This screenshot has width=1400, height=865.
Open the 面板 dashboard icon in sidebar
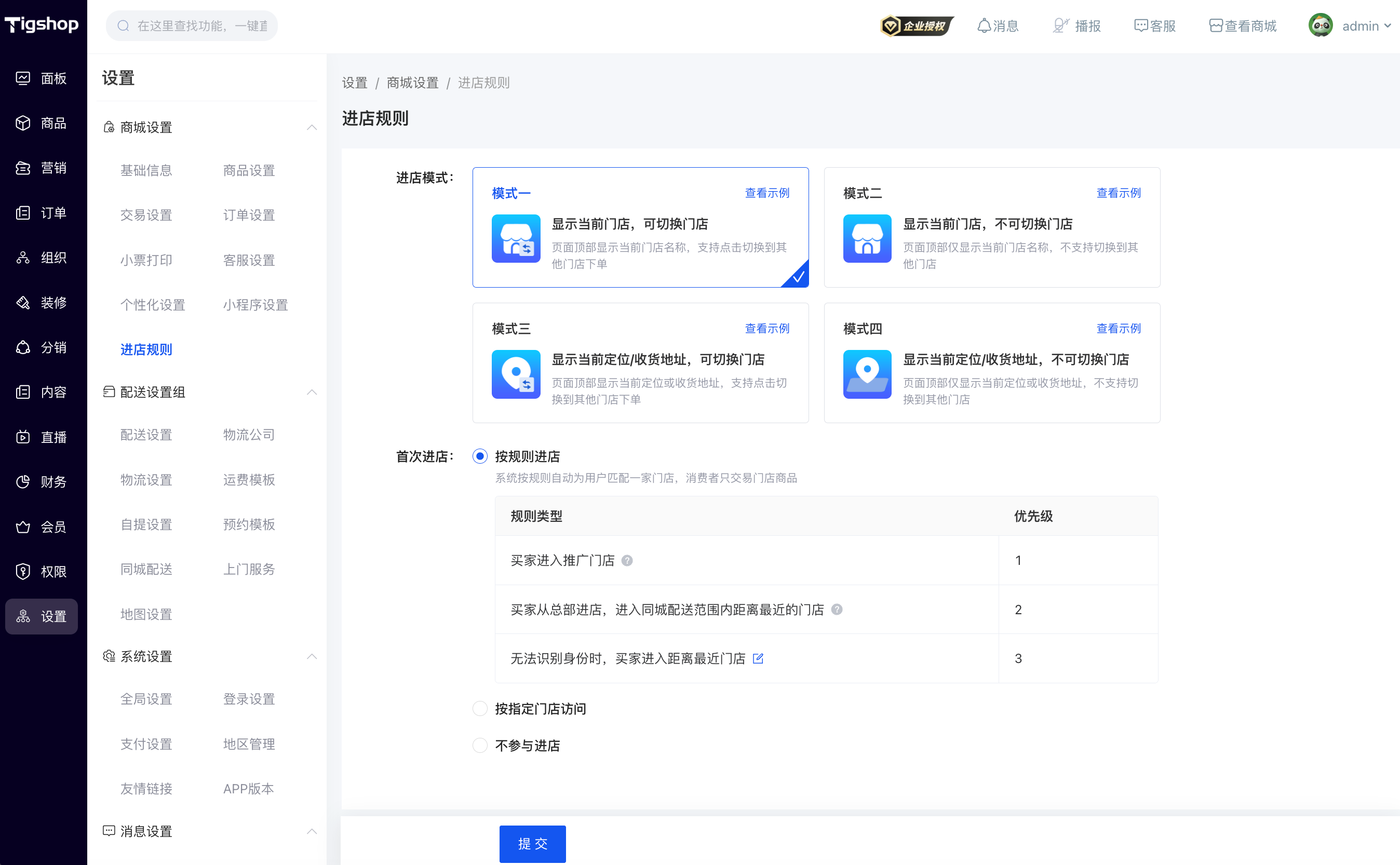pos(23,78)
